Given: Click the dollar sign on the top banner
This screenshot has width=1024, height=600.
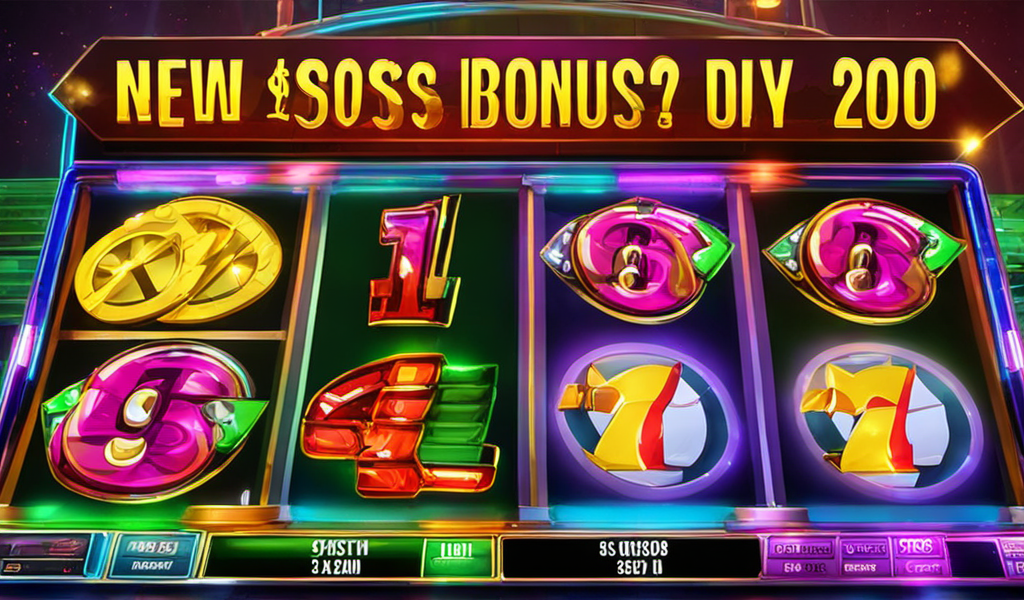Looking at the screenshot, I should pos(280,90).
